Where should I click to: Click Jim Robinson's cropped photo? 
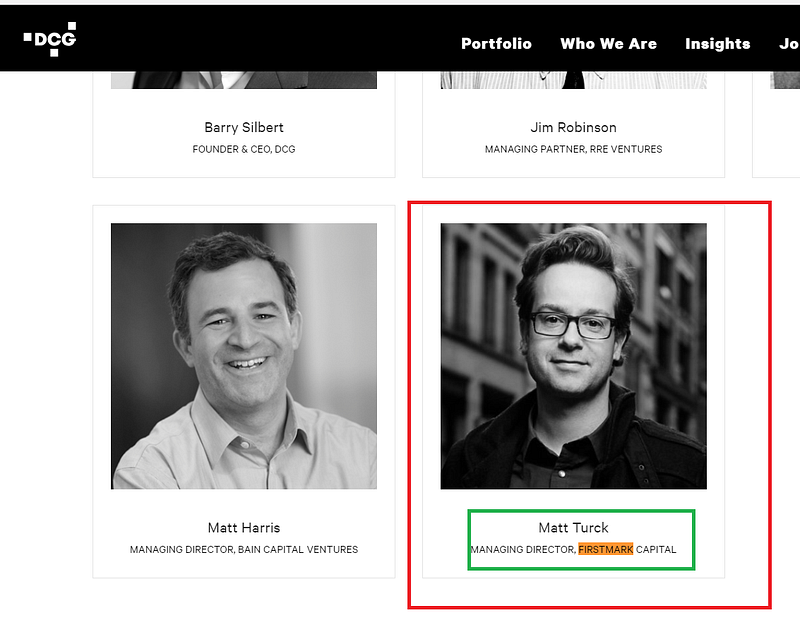tap(573, 80)
